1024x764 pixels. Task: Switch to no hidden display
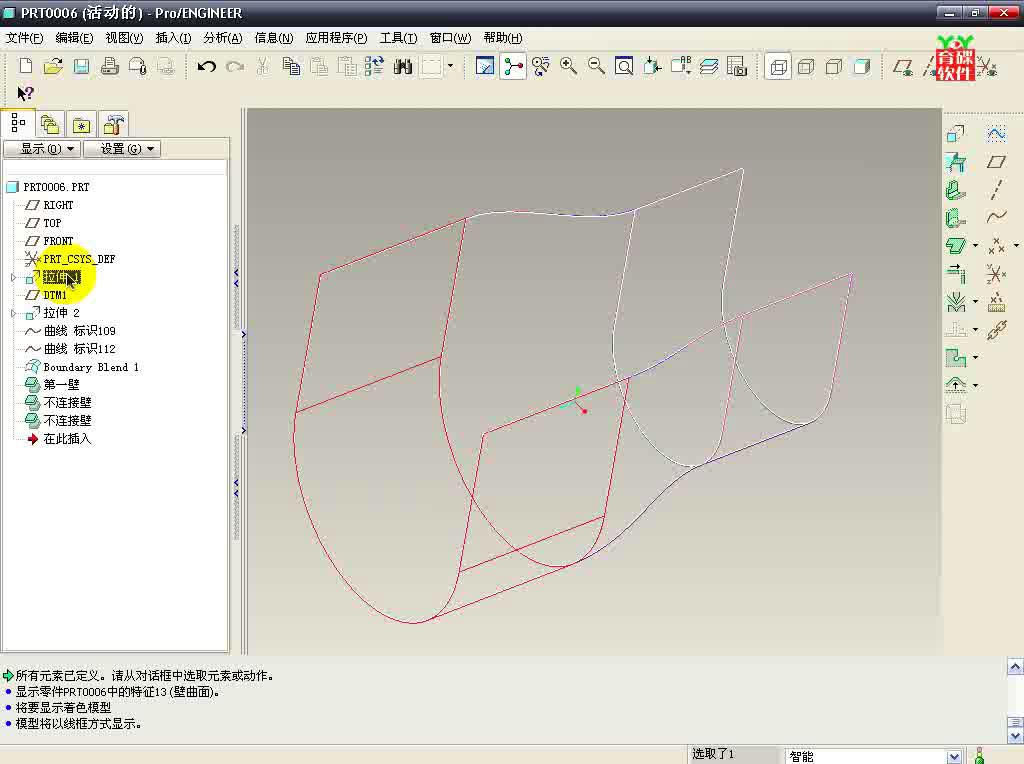[834, 66]
